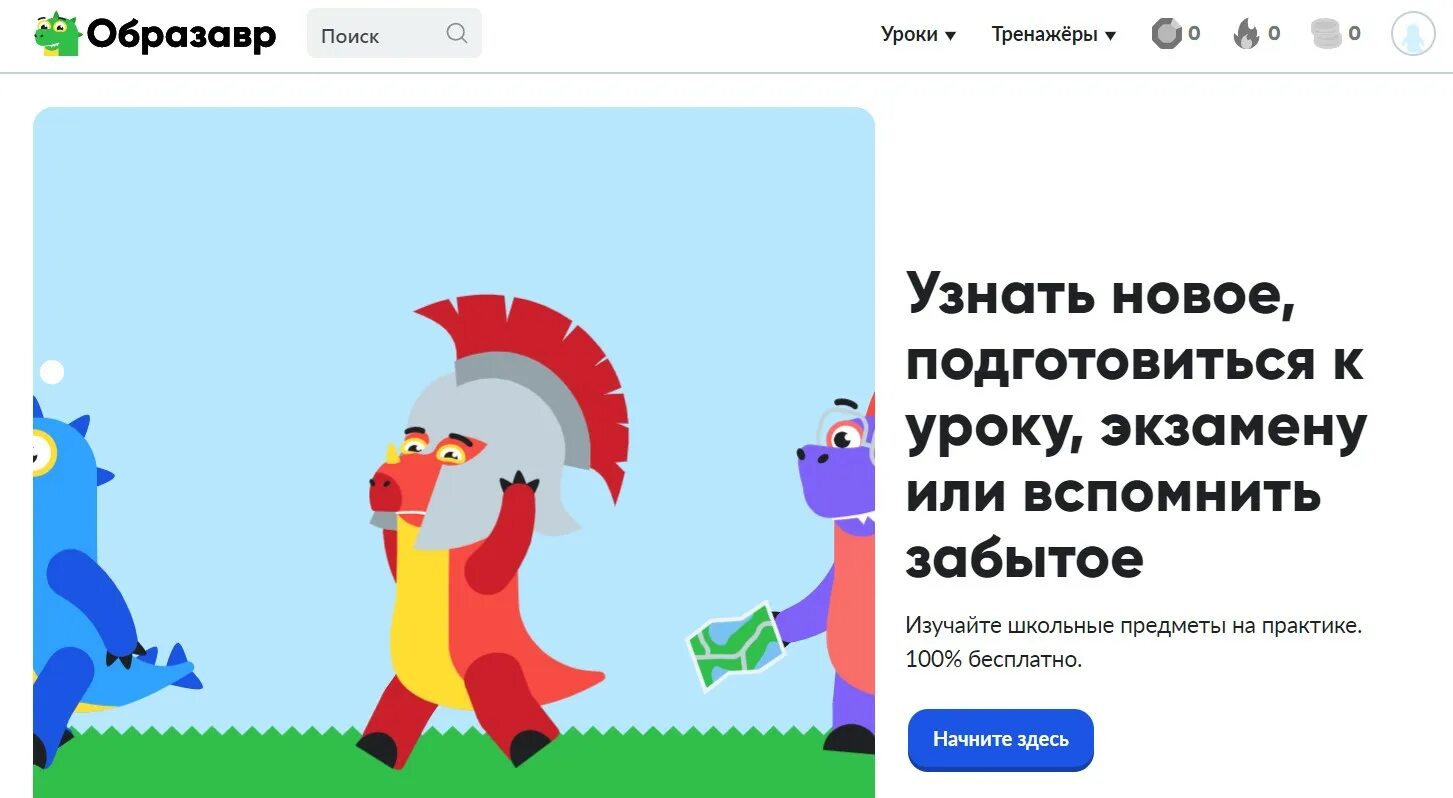This screenshot has height=798, width=1453.
Task: Click the green map in dinosaur's hand
Action: click(737, 646)
